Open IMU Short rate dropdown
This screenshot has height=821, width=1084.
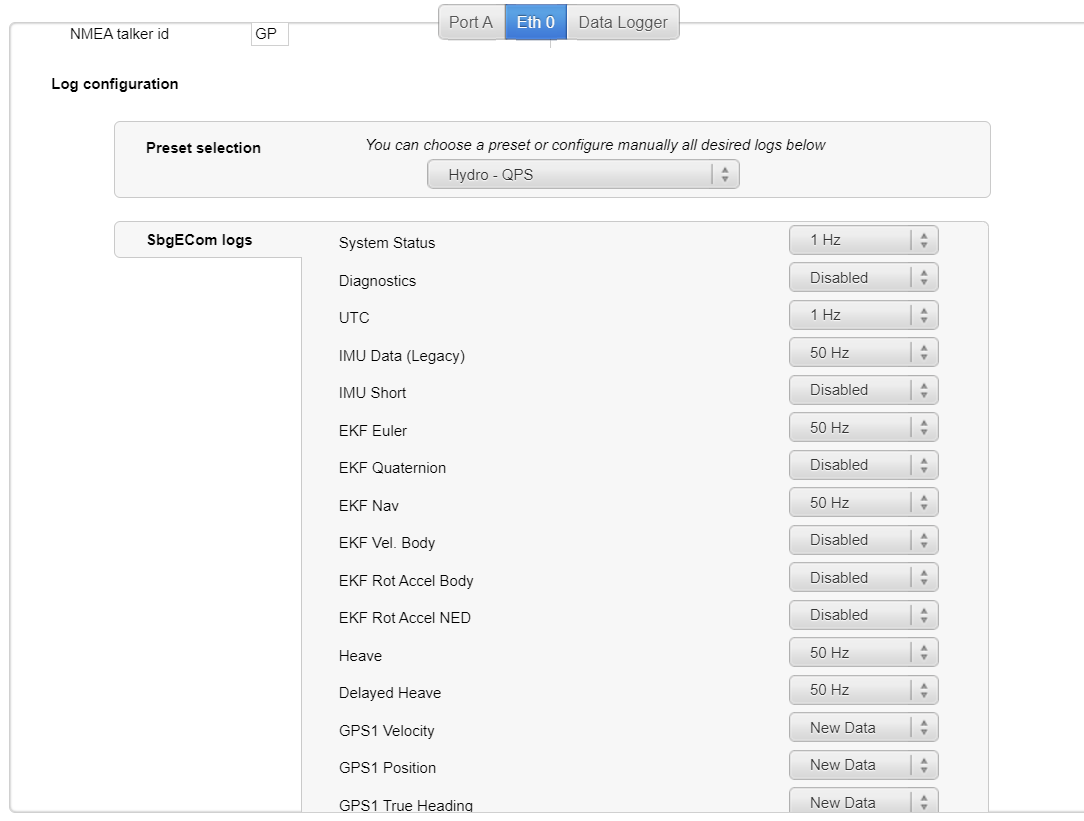click(863, 390)
